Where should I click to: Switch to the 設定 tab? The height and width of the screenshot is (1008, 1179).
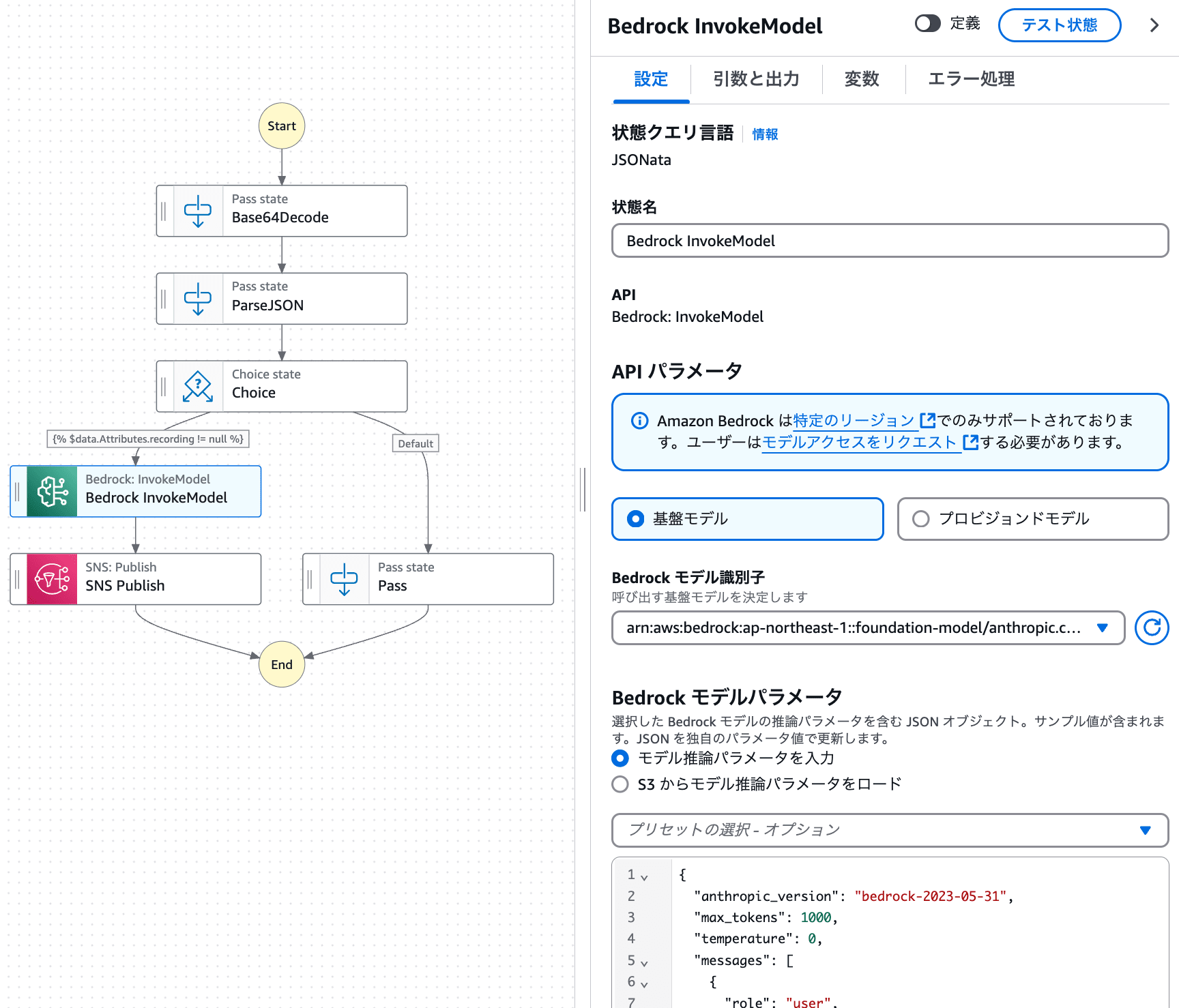pos(651,79)
